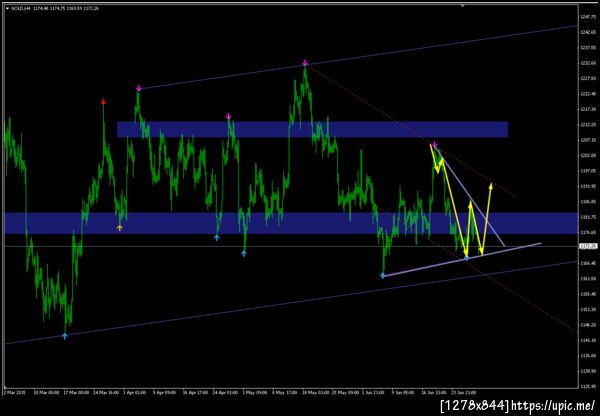Image resolution: width=600 pixels, height=416 pixels.
Task: Select the lower ascending channel trendline
Action: pyautogui.click(x=291, y=303)
